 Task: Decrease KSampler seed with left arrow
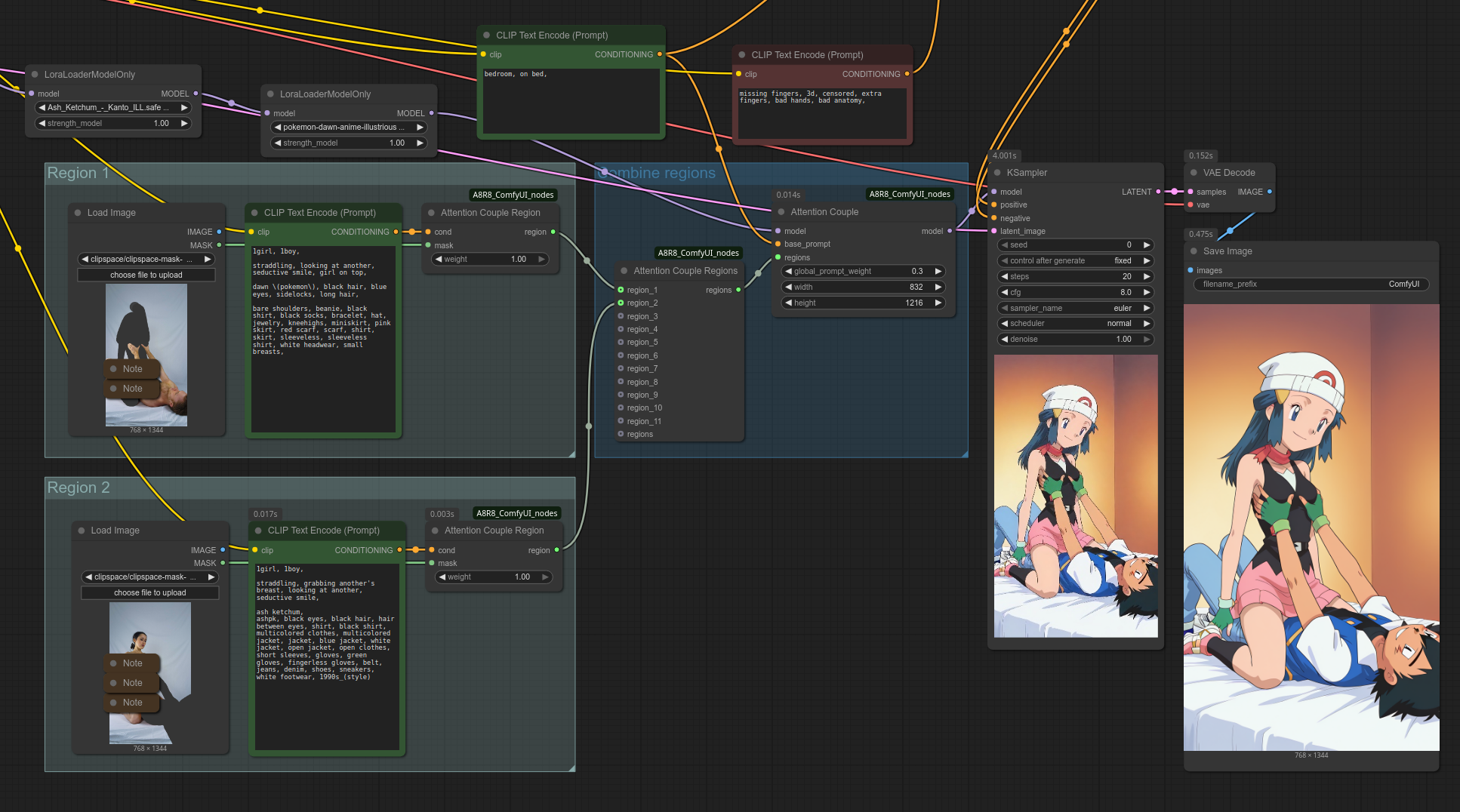pos(1005,245)
